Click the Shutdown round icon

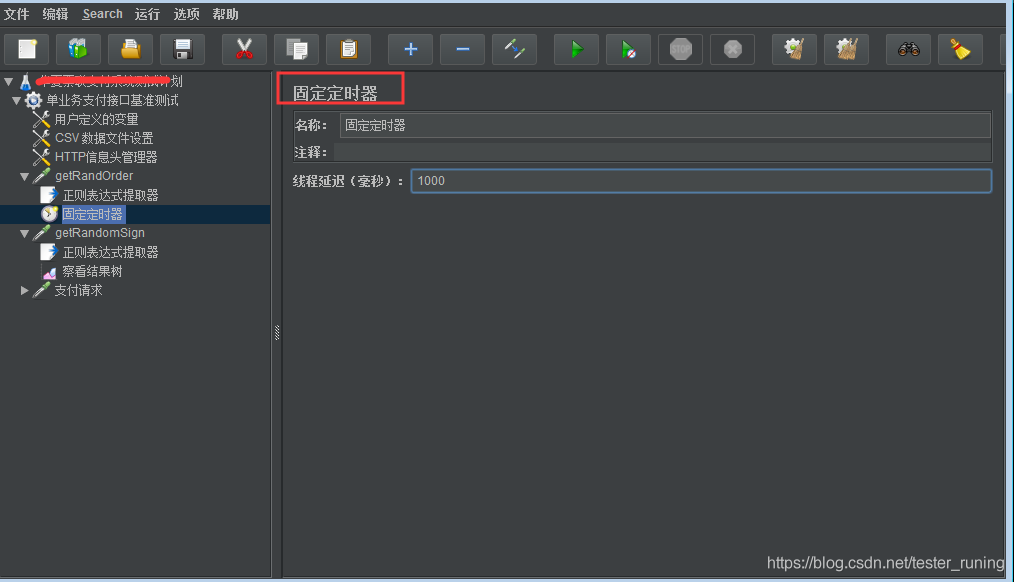pyautogui.click(x=733, y=49)
